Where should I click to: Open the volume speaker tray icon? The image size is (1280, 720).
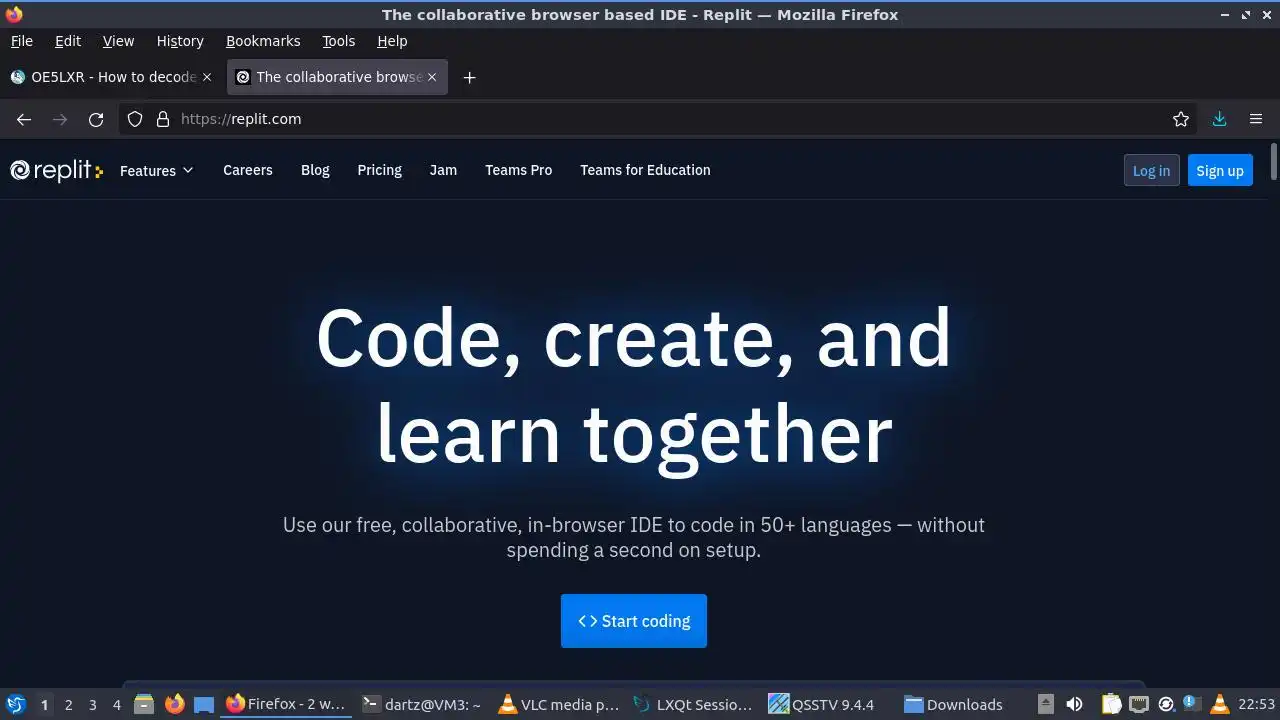coord(1074,704)
